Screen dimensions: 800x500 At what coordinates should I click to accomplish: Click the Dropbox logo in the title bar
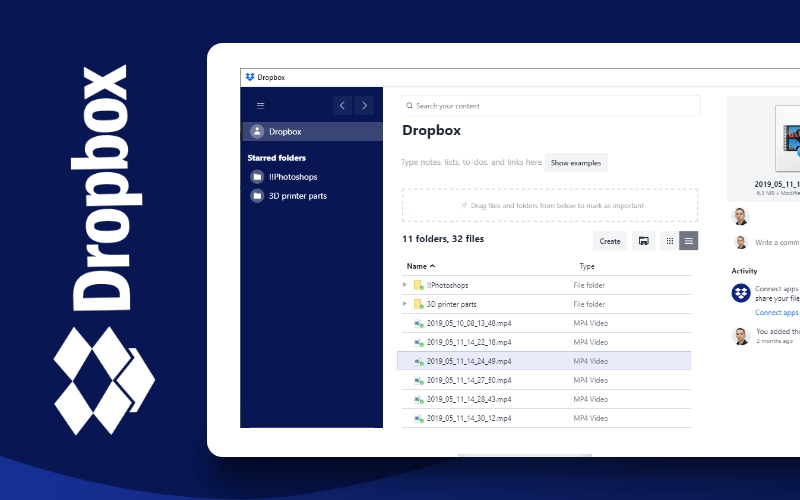pos(250,77)
